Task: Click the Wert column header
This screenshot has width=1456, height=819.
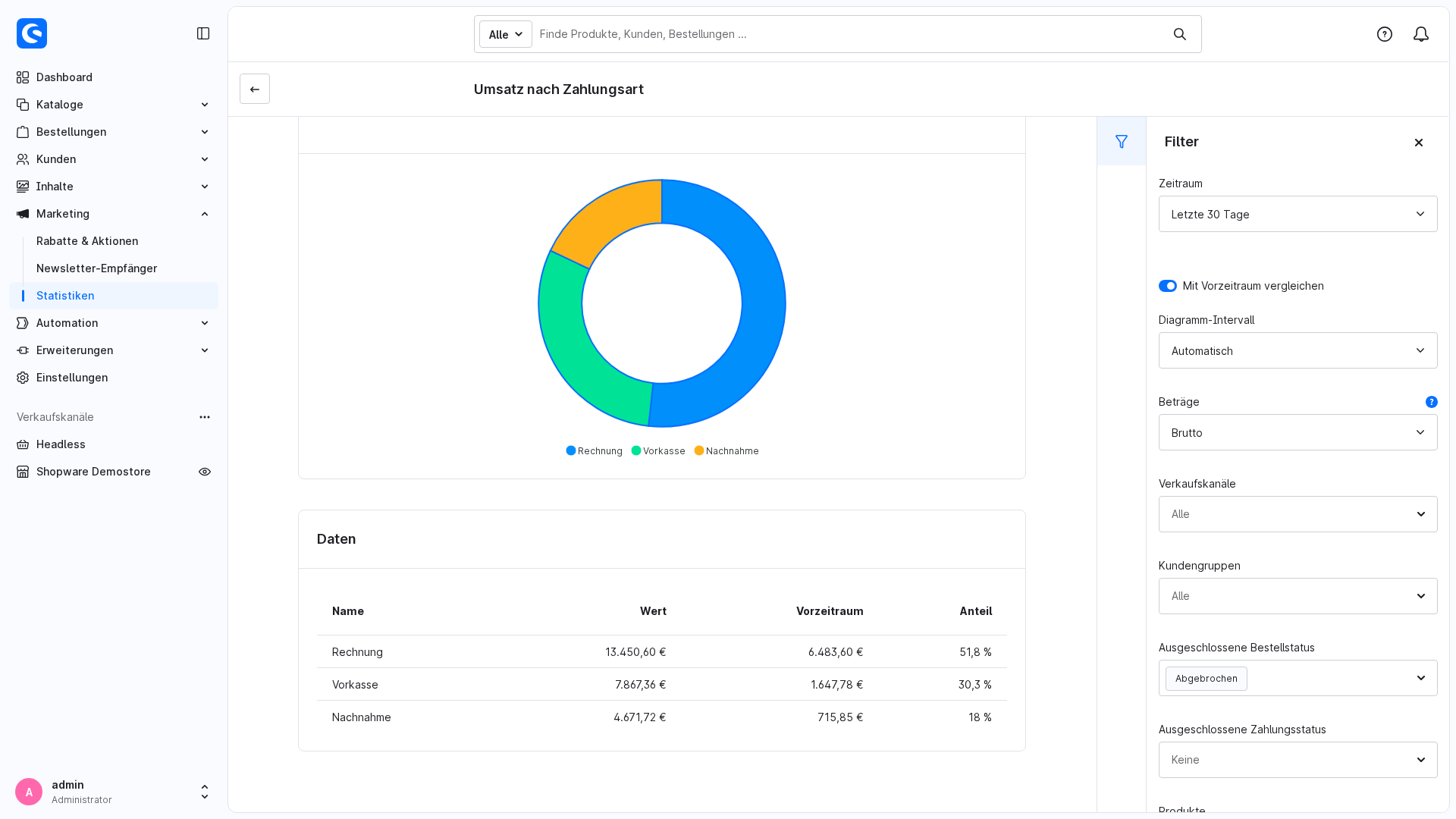Action: point(653,611)
